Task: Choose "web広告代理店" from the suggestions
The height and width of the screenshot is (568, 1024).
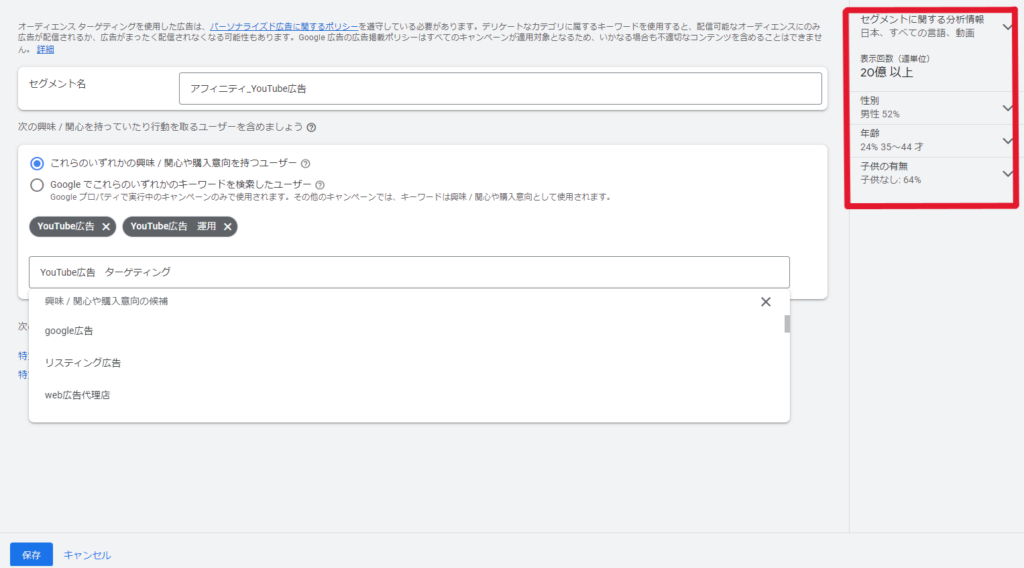Action: coord(77,395)
